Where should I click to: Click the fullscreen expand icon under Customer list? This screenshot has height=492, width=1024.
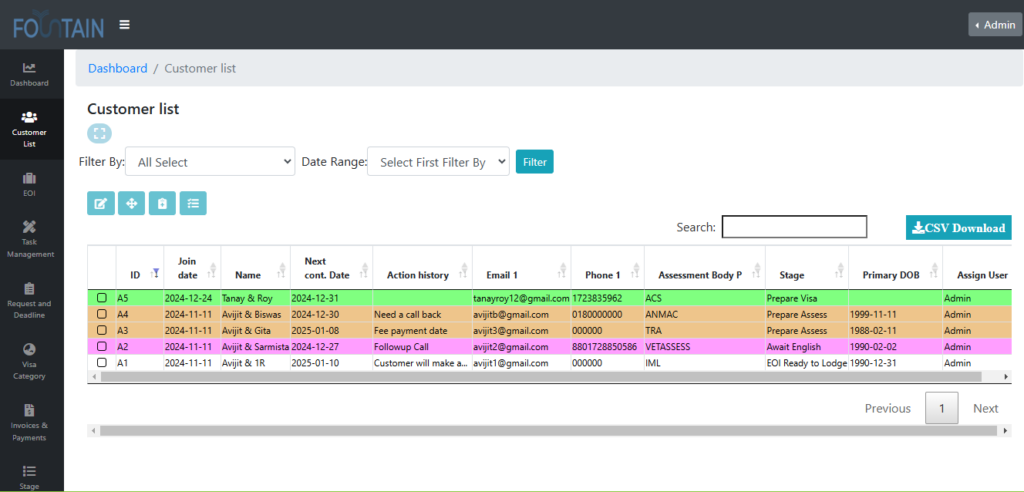click(x=99, y=133)
